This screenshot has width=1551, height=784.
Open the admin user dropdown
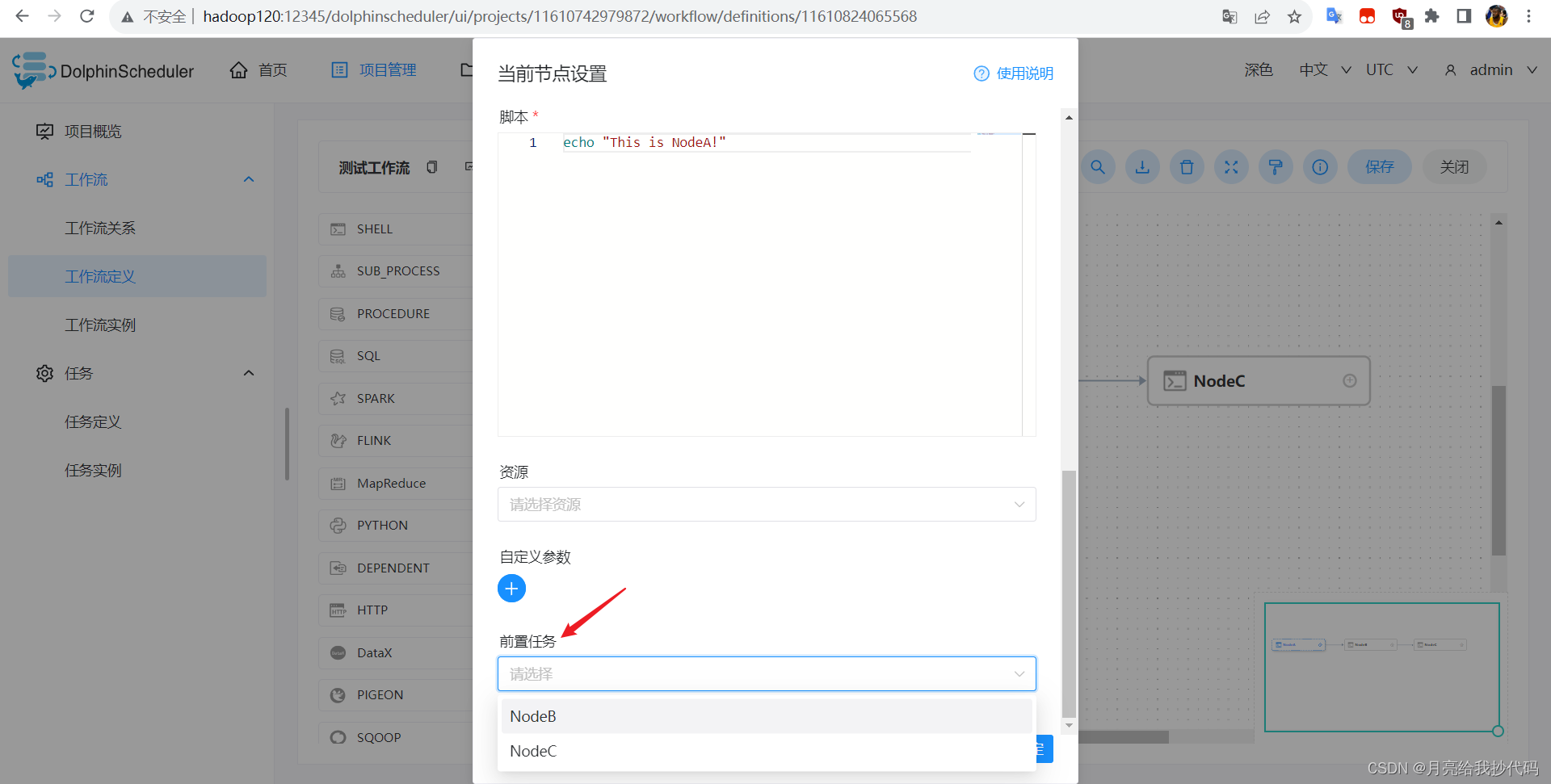(1490, 70)
